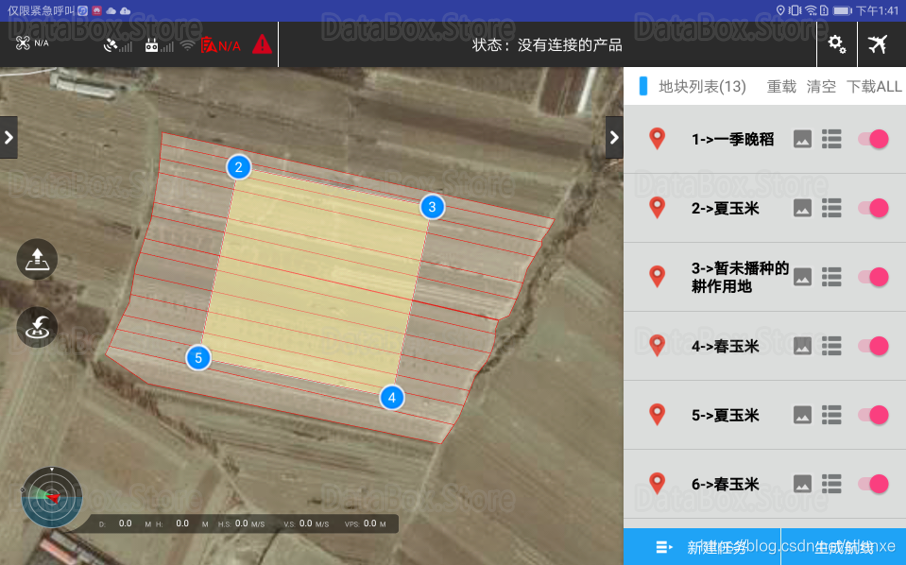Open image icon for 1->一季晚稻
This screenshot has height=565, width=906.
803,139
